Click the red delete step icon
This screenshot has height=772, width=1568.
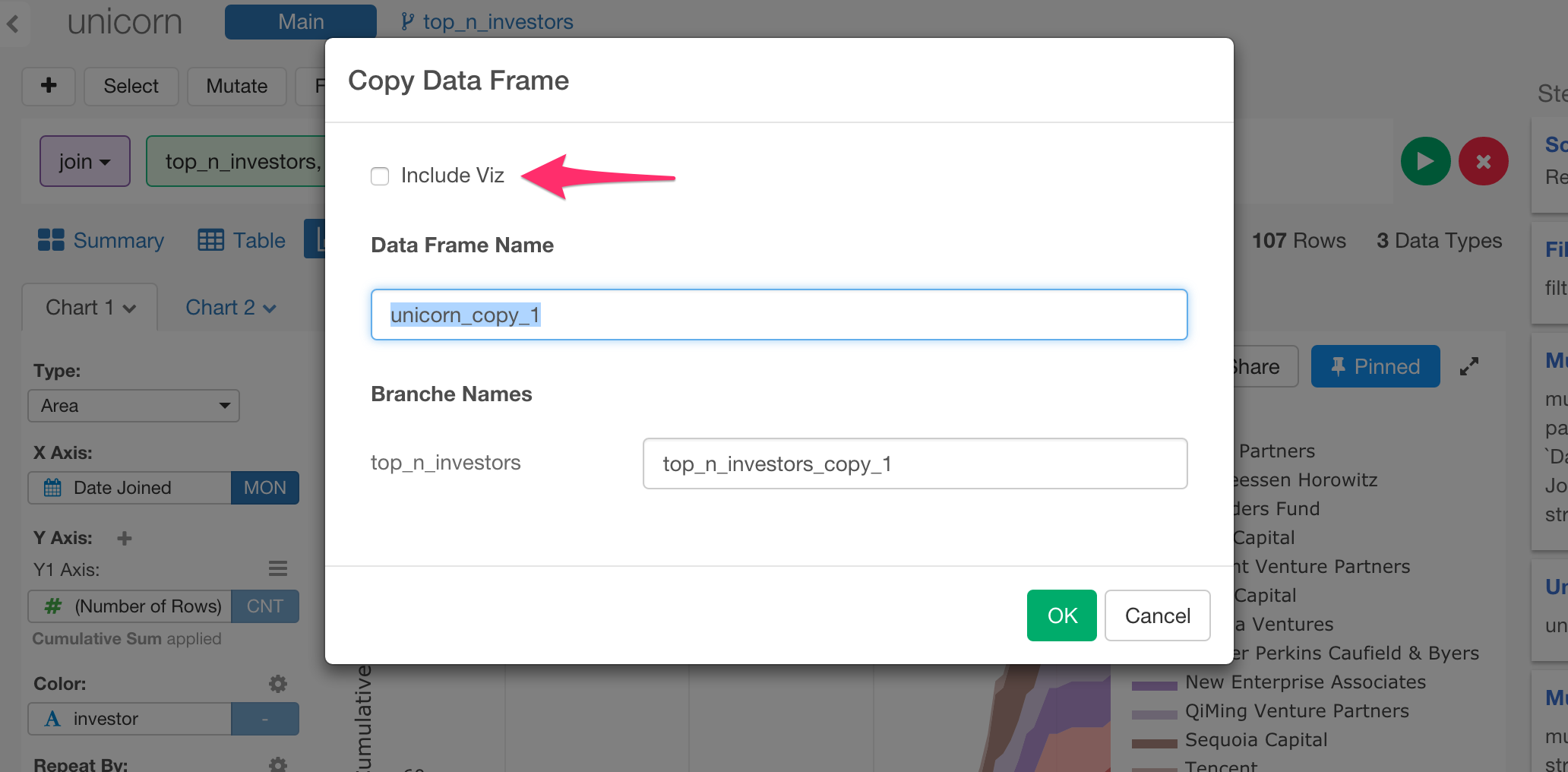pyautogui.click(x=1483, y=160)
